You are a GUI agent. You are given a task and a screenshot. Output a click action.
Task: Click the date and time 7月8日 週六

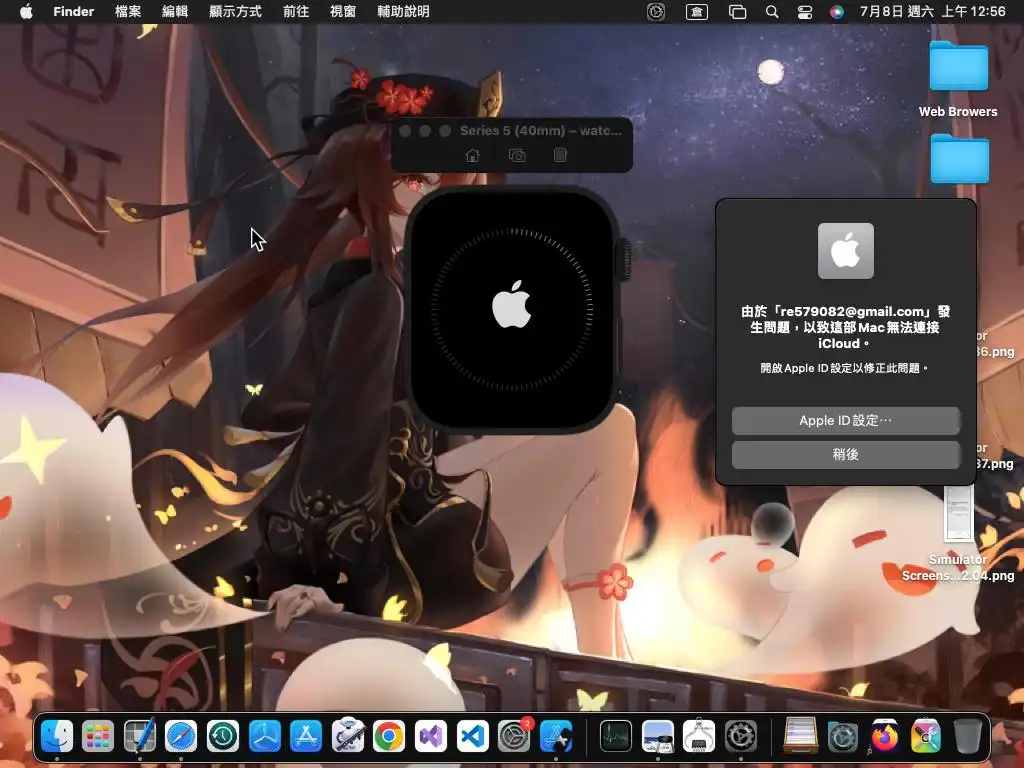click(933, 11)
